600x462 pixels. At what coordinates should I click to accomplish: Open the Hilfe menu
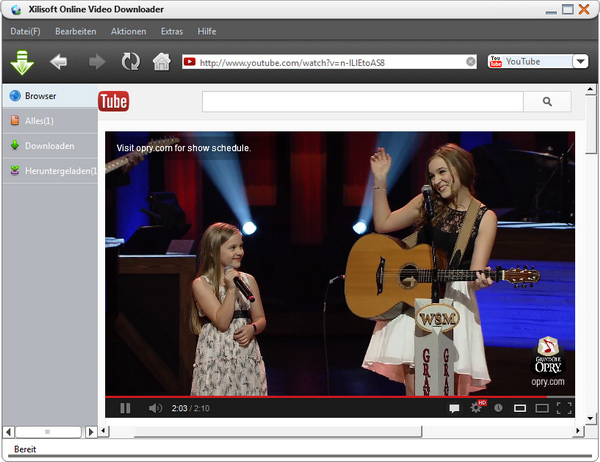point(207,31)
